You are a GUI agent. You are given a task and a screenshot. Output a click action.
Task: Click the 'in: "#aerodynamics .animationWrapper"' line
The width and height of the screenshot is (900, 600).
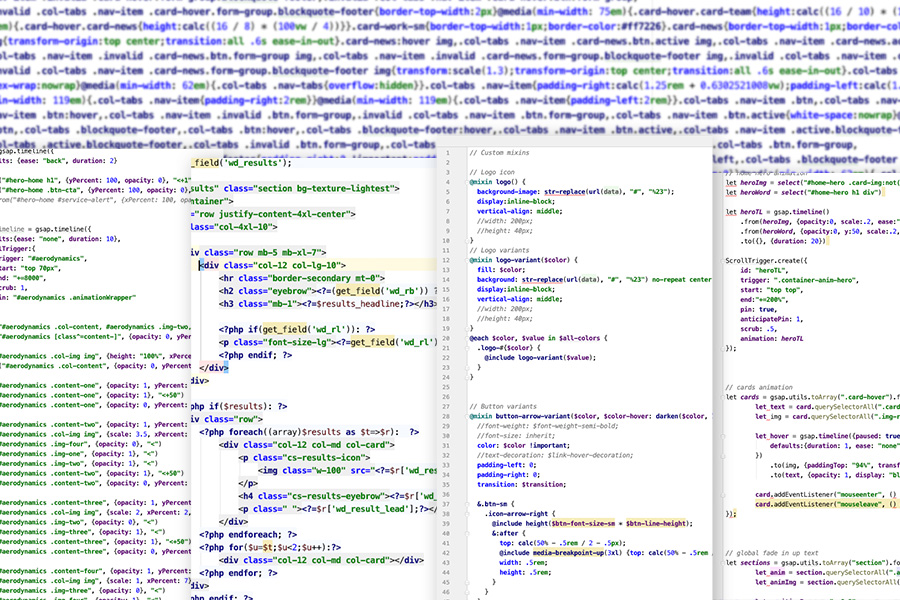[x=68, y=297]
